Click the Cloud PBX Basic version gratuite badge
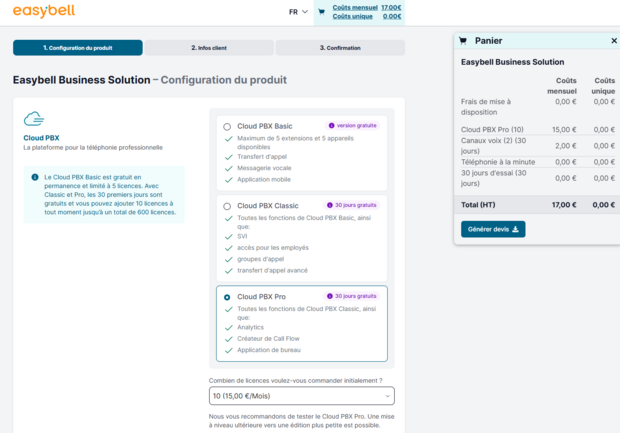Viewport: 620px width, 433px height. tap(353, 126)
